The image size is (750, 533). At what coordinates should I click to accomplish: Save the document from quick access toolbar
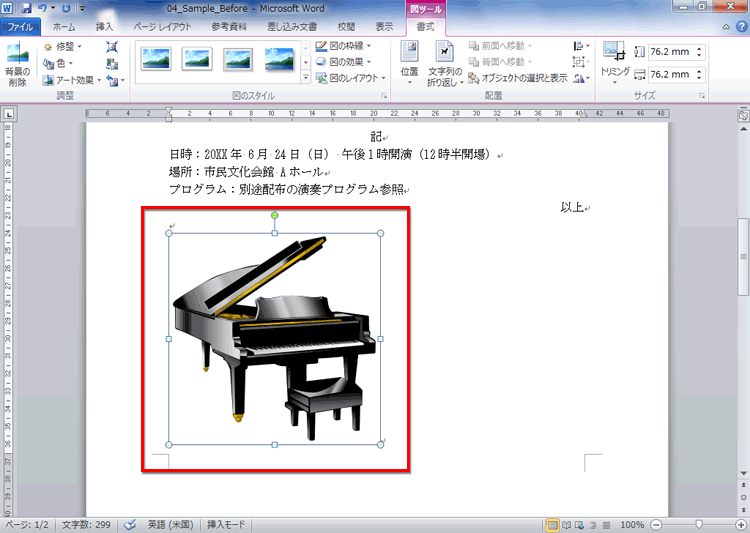pyautogui.click(x=26, y=8)
